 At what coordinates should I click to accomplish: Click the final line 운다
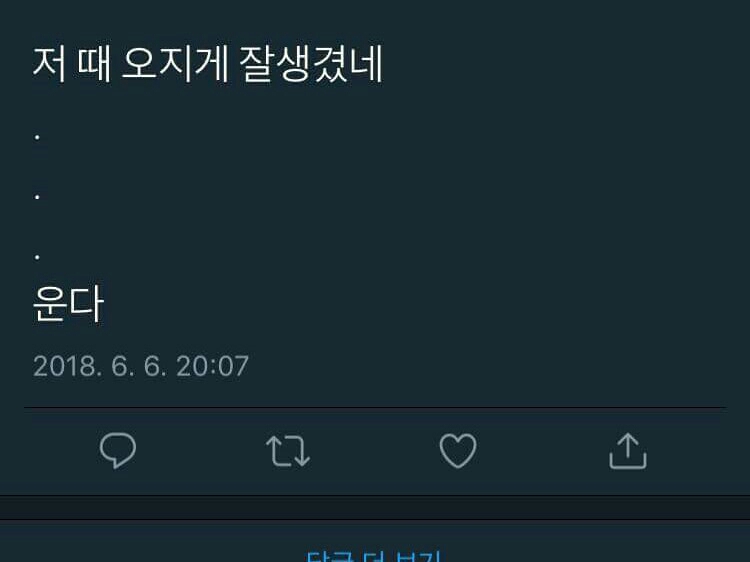coord(68,304)
